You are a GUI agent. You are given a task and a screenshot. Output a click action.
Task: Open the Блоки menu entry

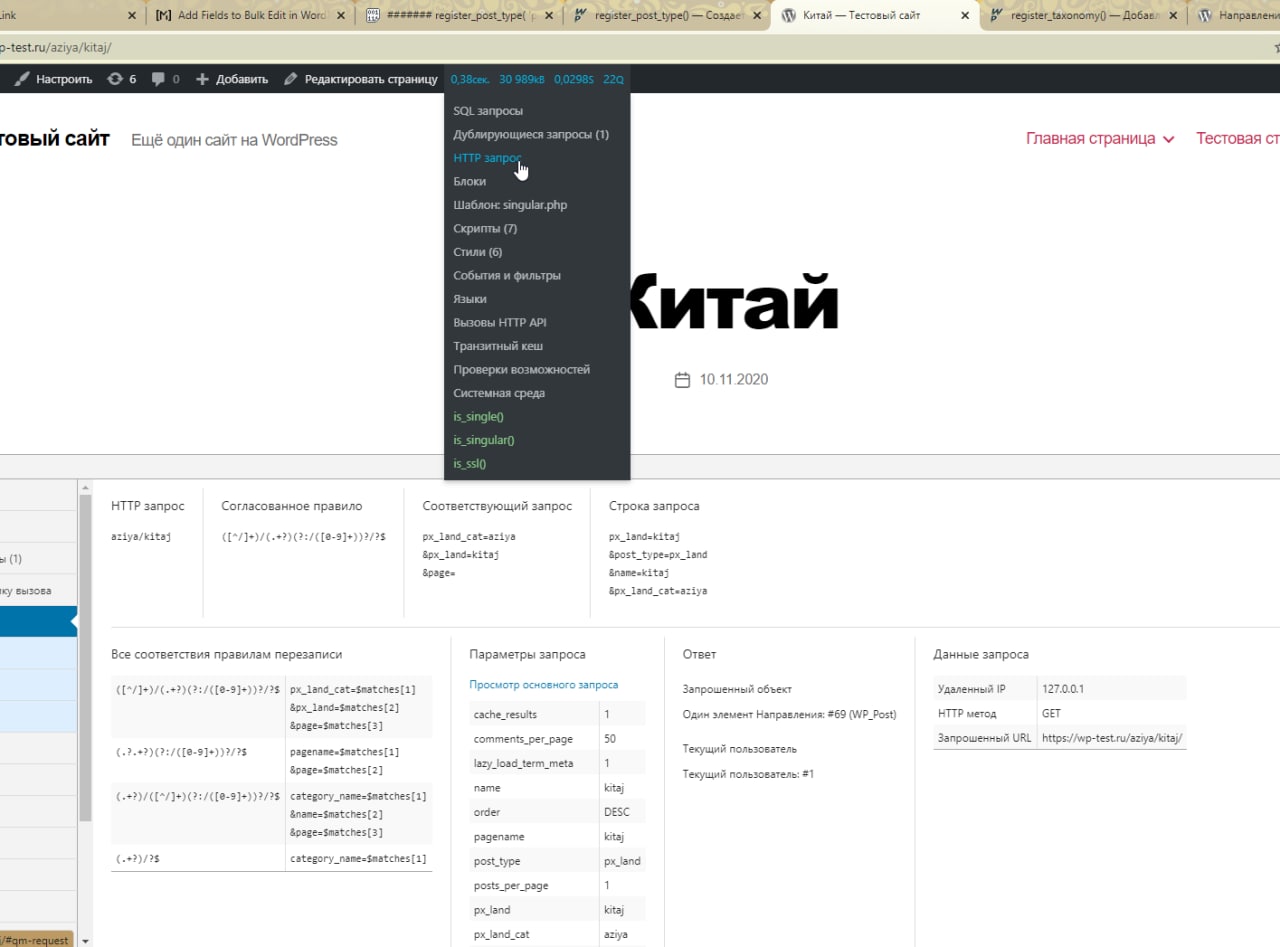click(469, 182)
